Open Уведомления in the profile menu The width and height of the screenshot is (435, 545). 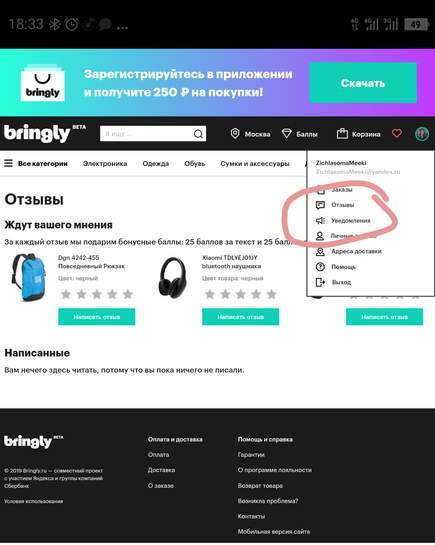(x=350, y=220)
